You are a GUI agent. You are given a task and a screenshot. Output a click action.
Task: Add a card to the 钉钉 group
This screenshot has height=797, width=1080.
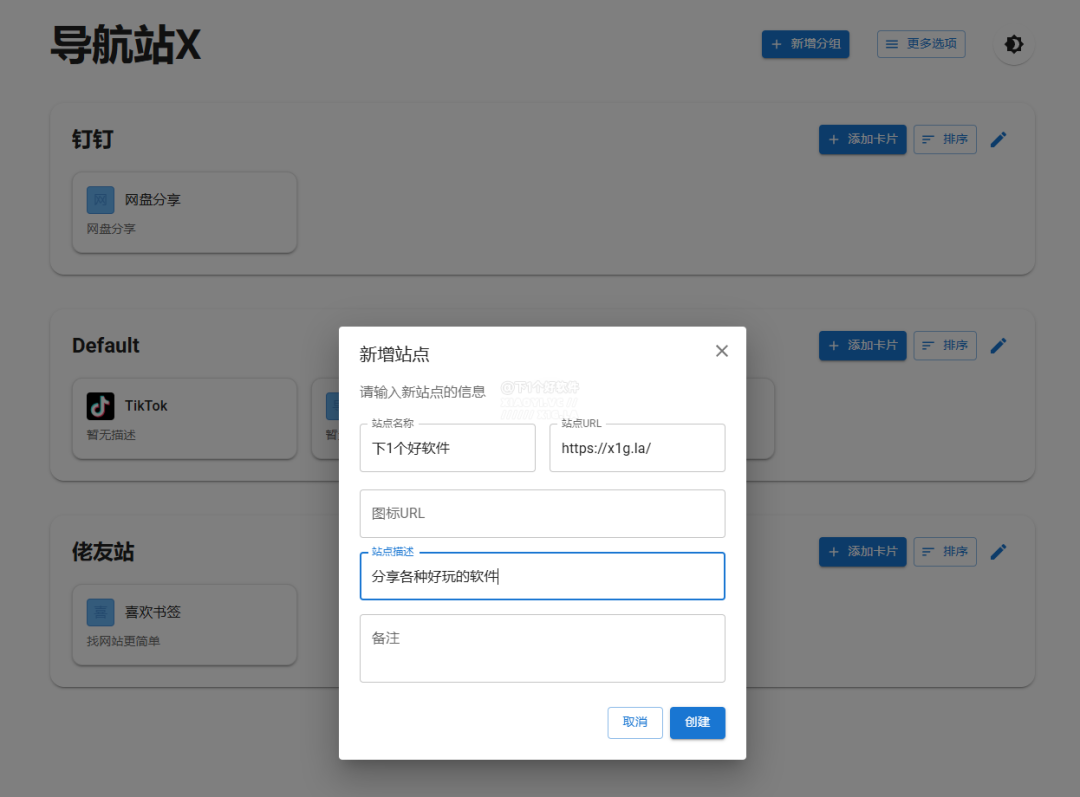(x=862, y=139)
